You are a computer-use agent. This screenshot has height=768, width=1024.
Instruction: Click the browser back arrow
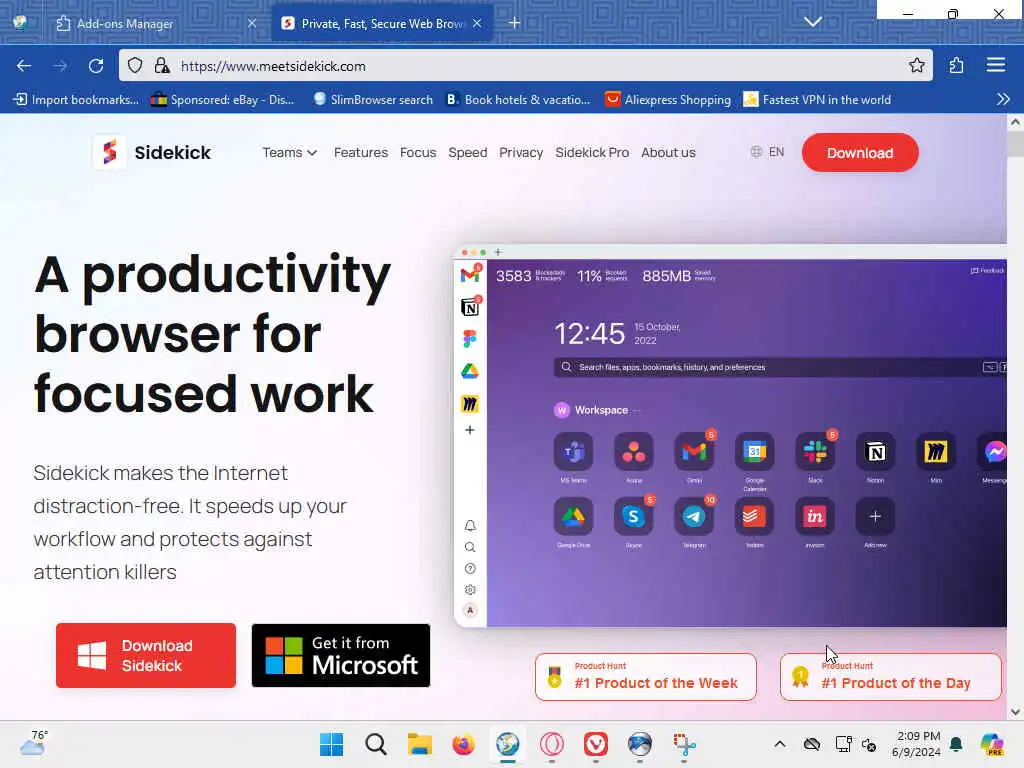[24, 66]
